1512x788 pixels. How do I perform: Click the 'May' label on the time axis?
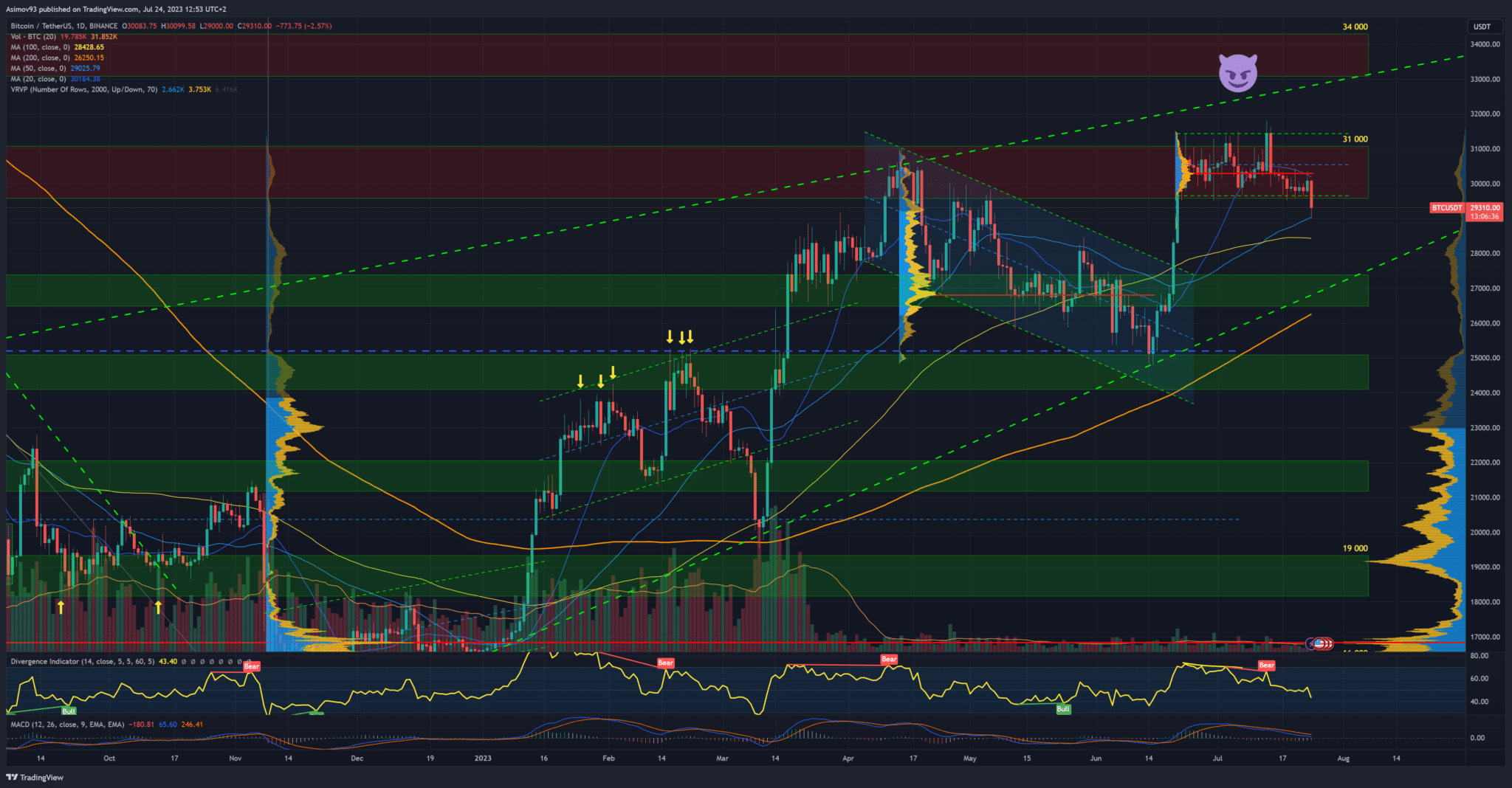(x=969, y=758)
